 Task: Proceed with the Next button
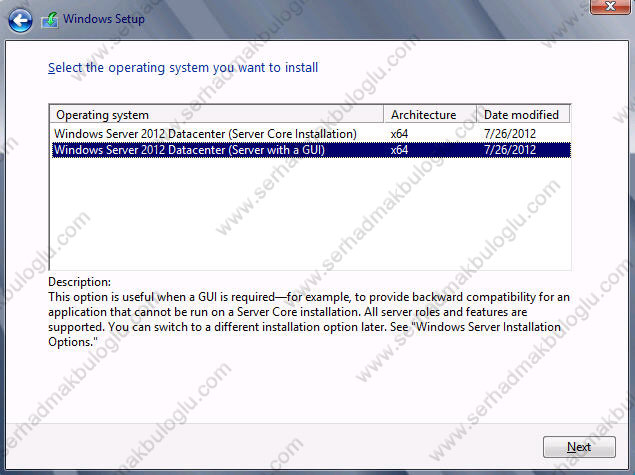[579, 447]
